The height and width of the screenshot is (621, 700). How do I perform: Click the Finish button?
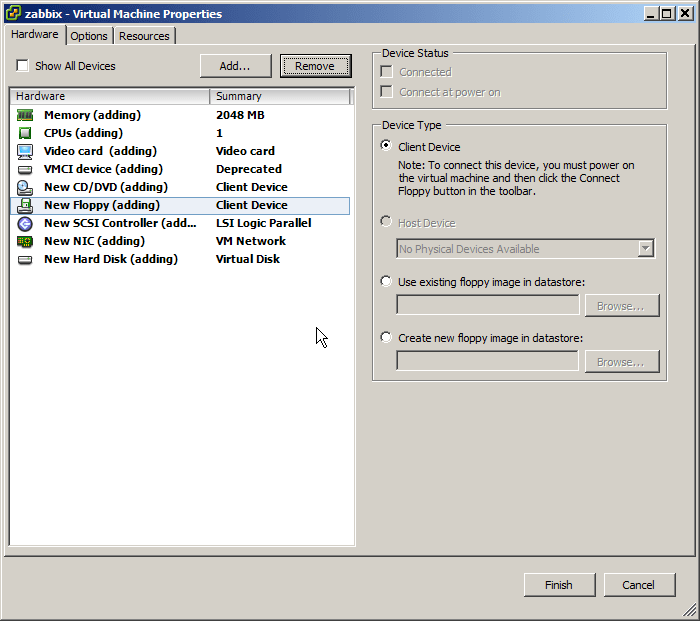[559, 585]
